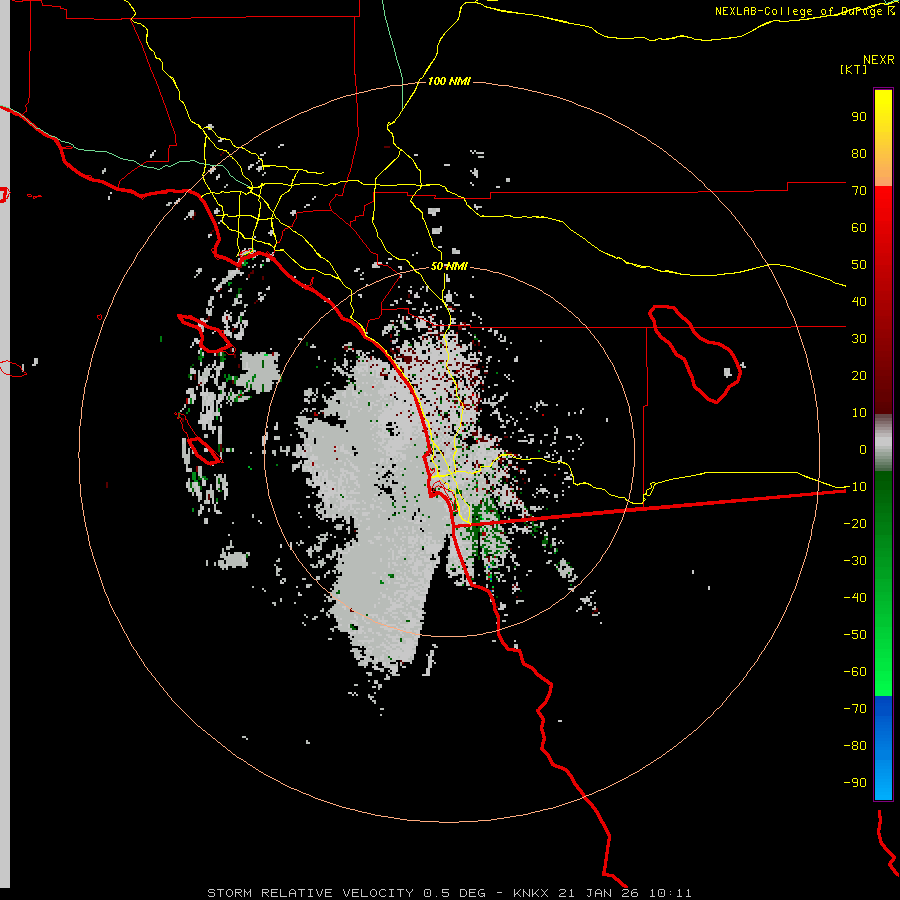The image size is (900, 900).
Task: Pick the gray zero-velocity segment of the color bar
Action: (883, 443)
